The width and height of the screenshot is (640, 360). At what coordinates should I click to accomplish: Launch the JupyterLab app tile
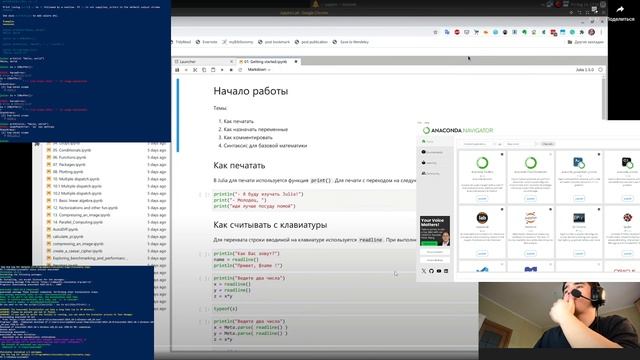pos(482,253)
